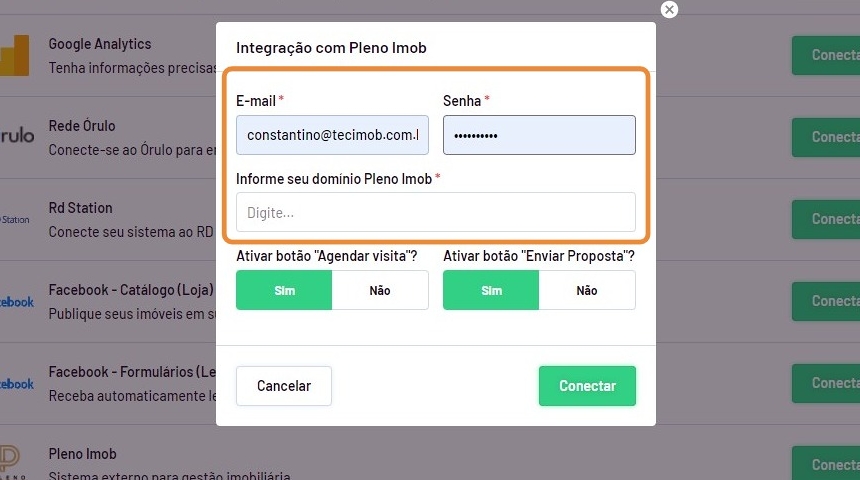Click the Google Analytics logo icon
This screenshot has width=860, height=480.
tap(14, 55)
